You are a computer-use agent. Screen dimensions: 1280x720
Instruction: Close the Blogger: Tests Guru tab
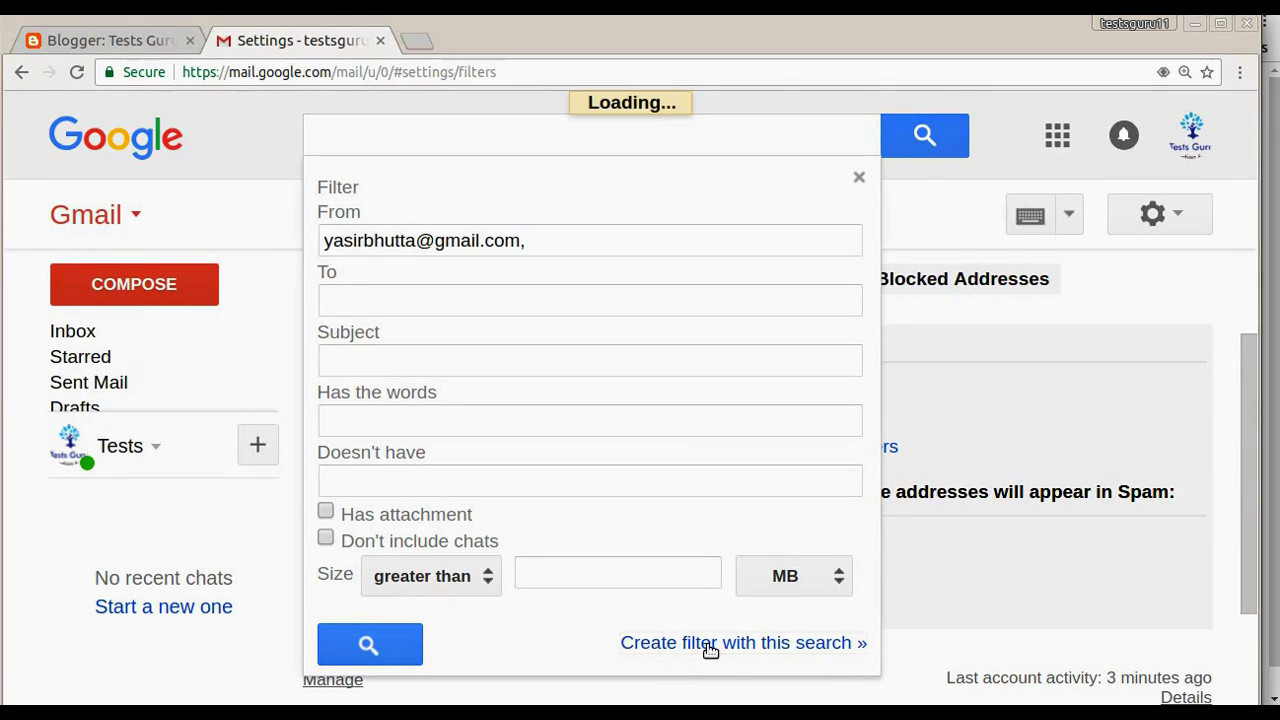[x=190, y=41]
